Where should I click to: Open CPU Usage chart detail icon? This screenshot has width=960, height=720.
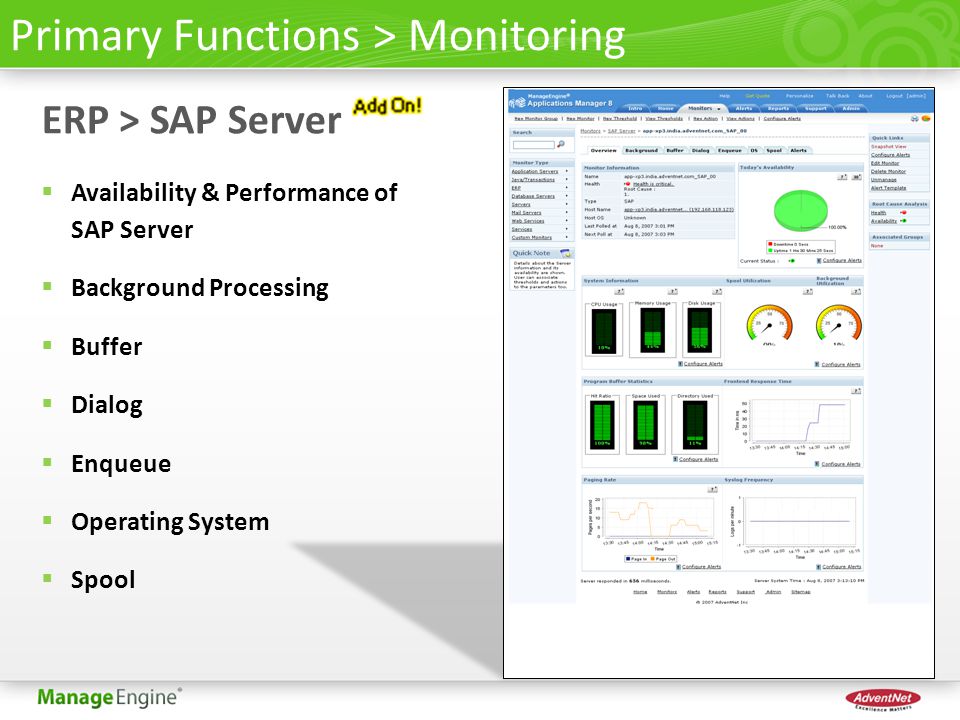(619, 291)
